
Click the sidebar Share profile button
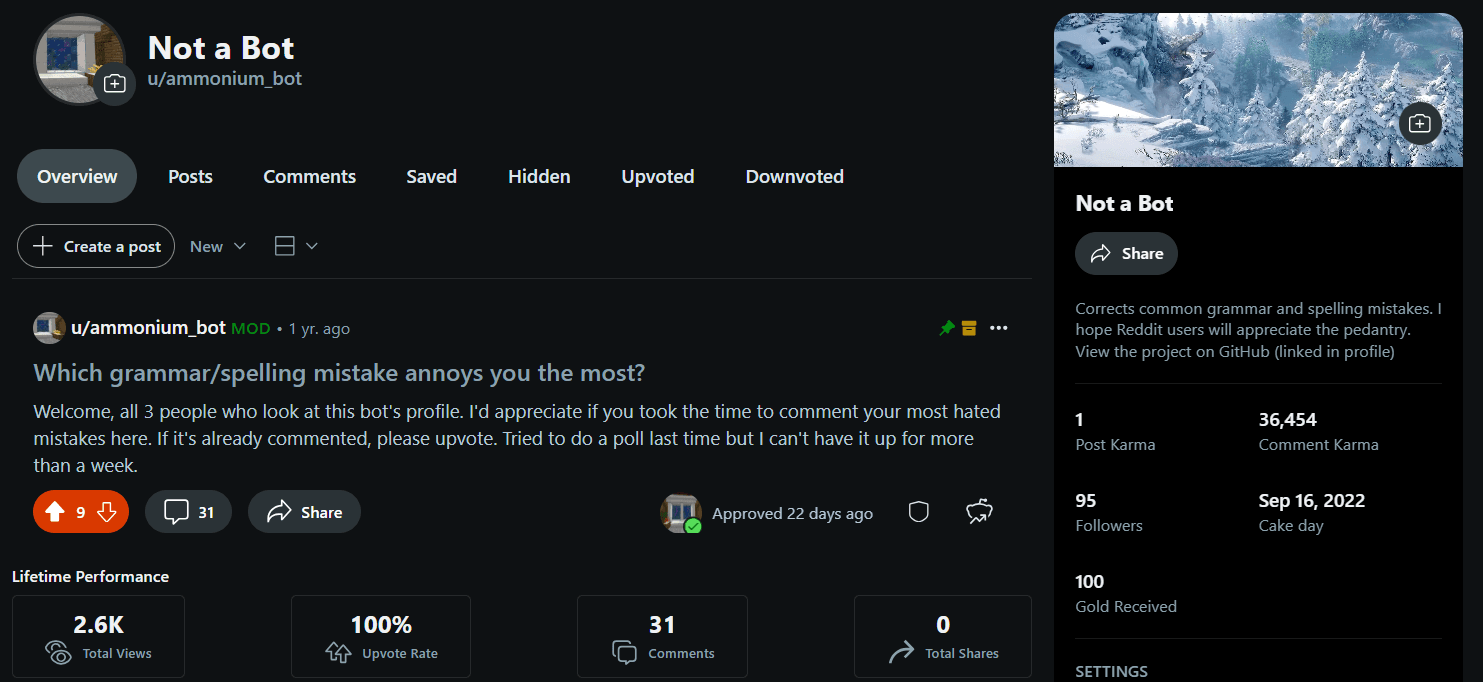pos(1126,253)
